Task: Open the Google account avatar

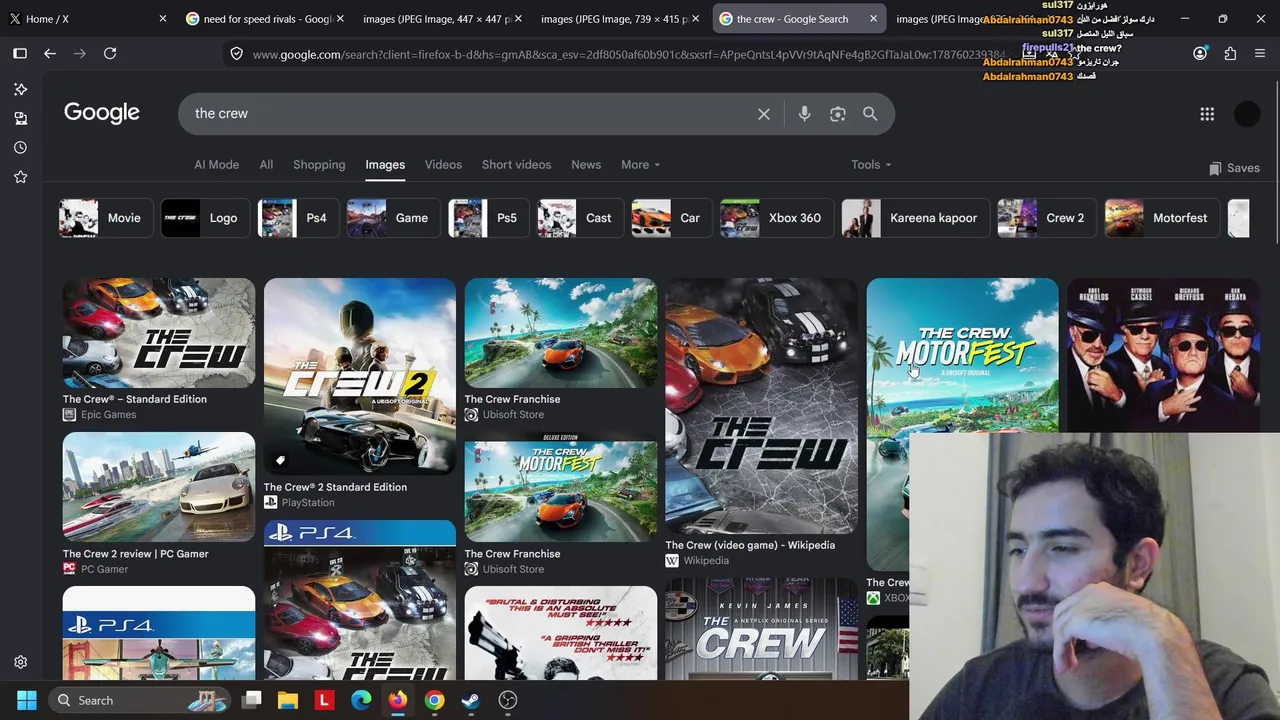Action: point(1247,114)
